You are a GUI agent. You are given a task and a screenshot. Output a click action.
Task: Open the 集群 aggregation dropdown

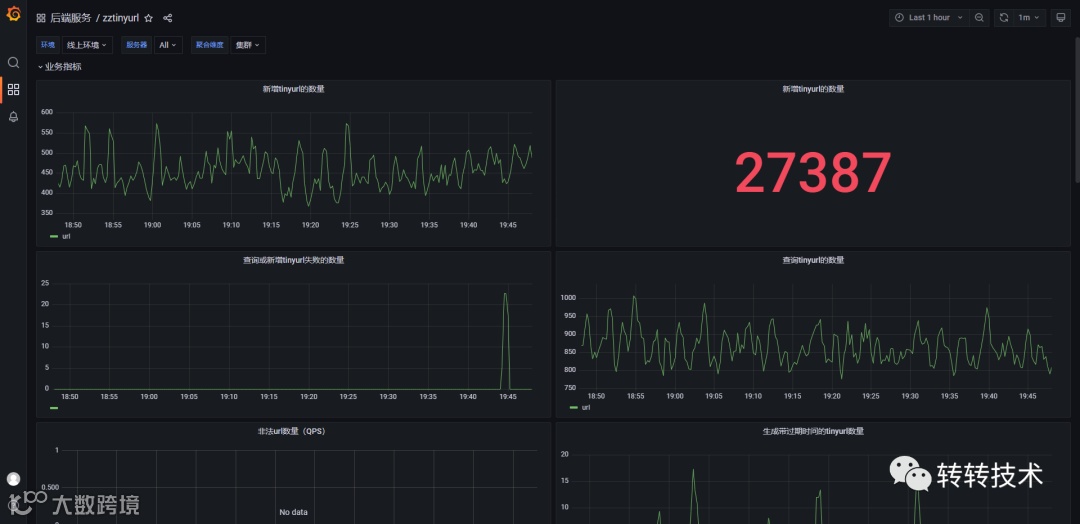click(x=248, y=45)
